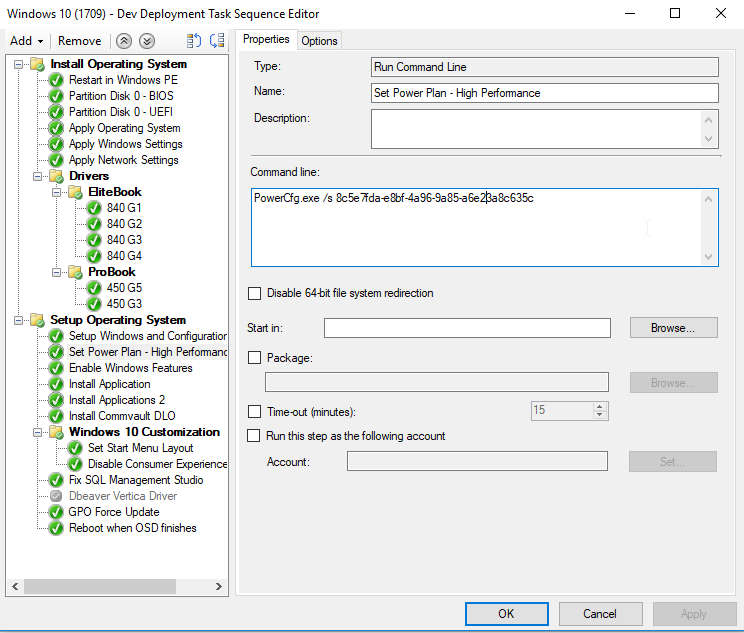The image size is (744, 633).
Task: Click inside the Name text field
Action: coord(544,93)
